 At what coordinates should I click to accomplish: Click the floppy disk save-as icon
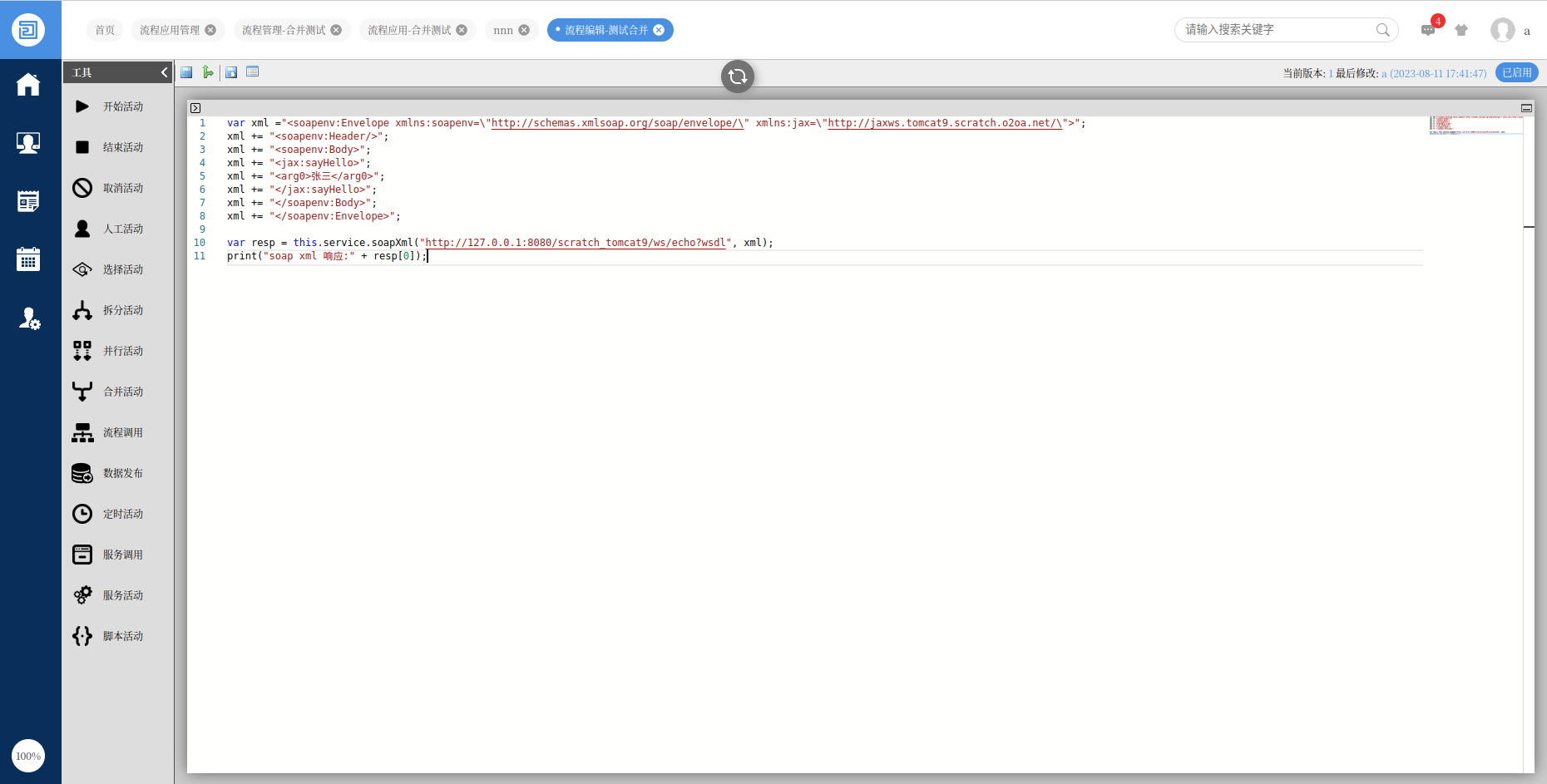tap(231, 72)
